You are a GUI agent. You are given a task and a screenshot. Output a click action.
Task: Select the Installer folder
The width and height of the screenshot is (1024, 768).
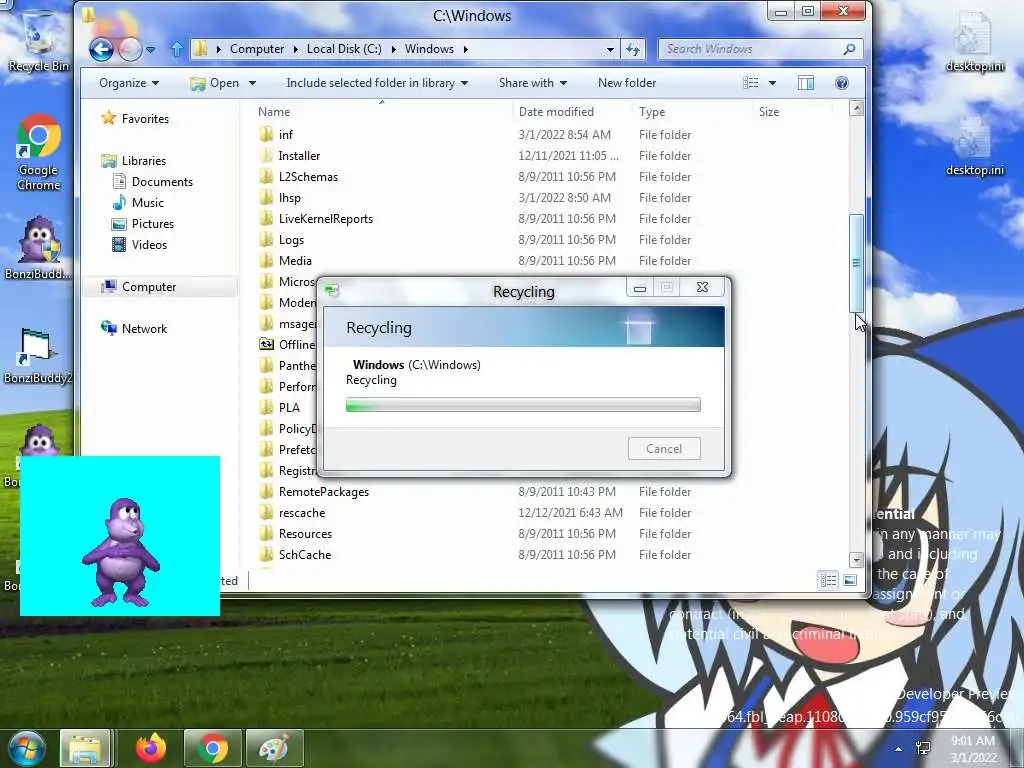pyautogui.click(x=299, y=155)
